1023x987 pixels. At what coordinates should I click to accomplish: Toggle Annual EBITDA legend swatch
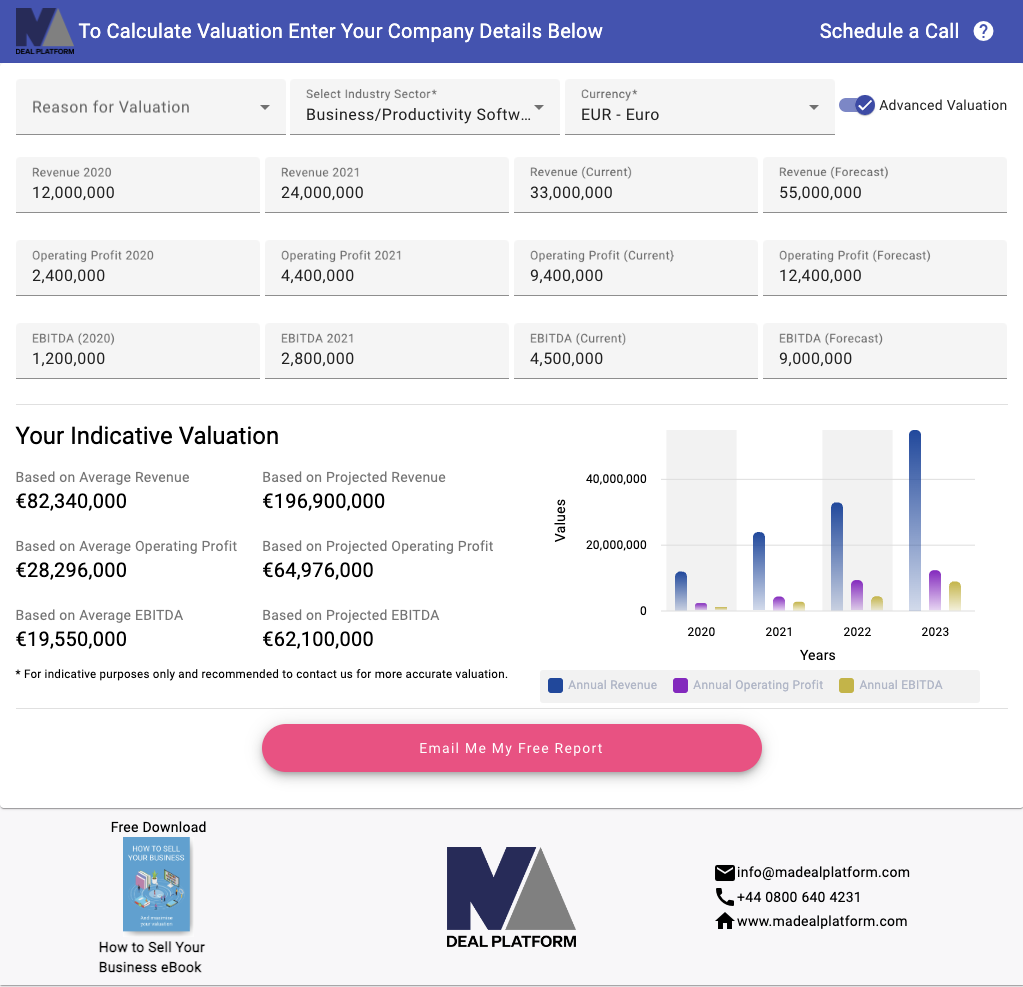(x=846, y=685)
